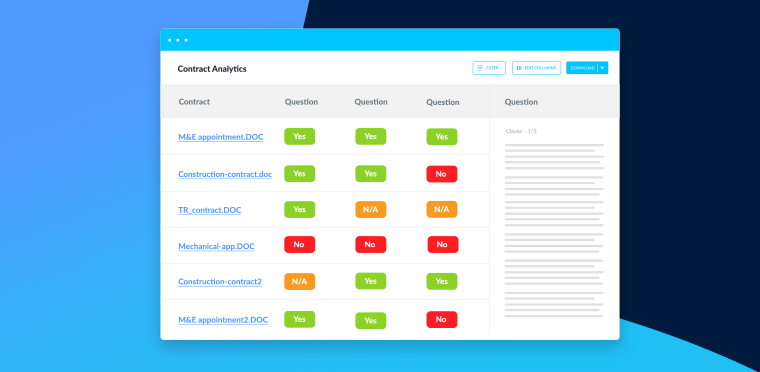Image resolution: width=760 pixels, height=372 pixels.
Task: Open M&E appointment2.DOC link
Action: (x=223, y=320)
